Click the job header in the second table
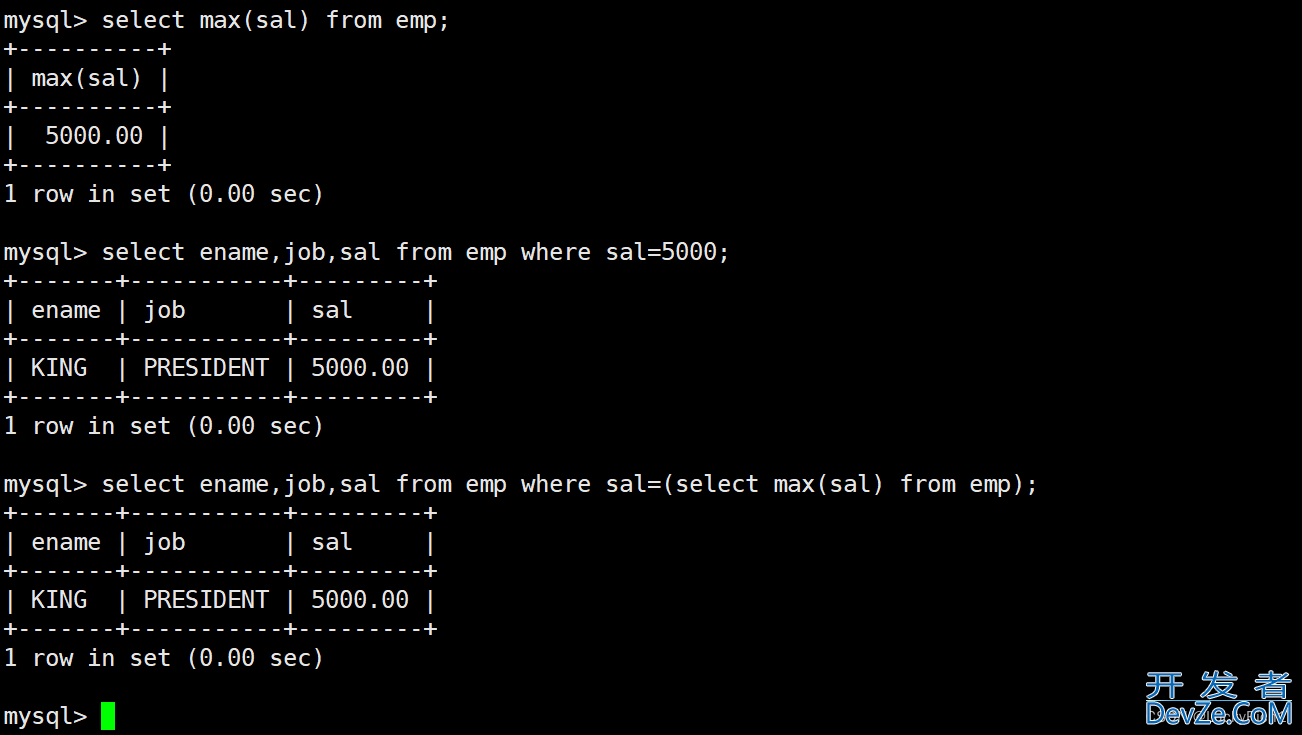This screenshot has height=735, width=1302. pos(165,310)
